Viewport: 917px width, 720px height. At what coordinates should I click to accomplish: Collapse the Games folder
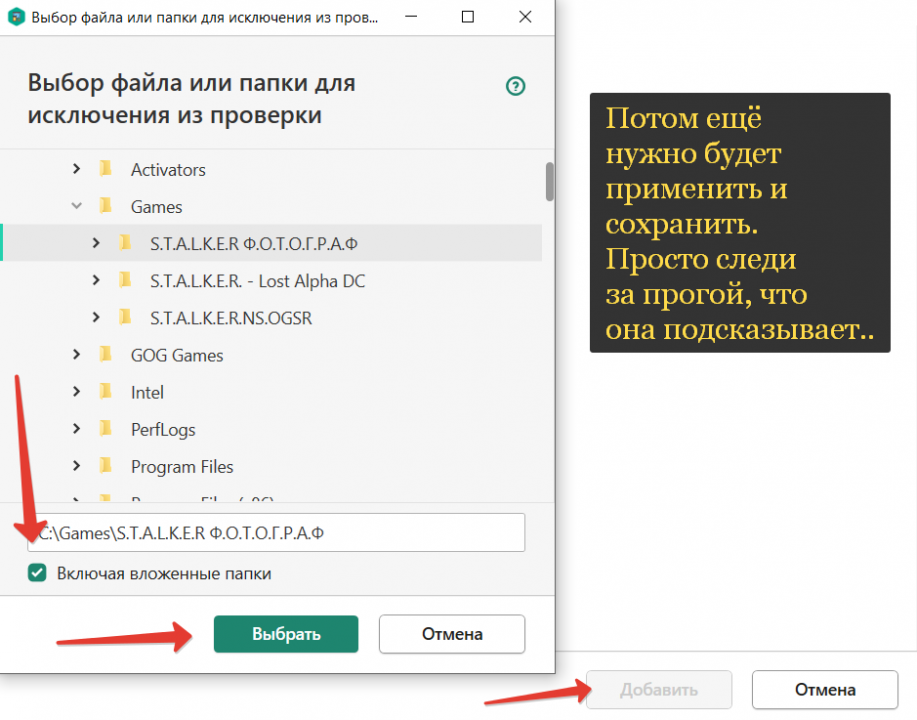click(77, 206)
